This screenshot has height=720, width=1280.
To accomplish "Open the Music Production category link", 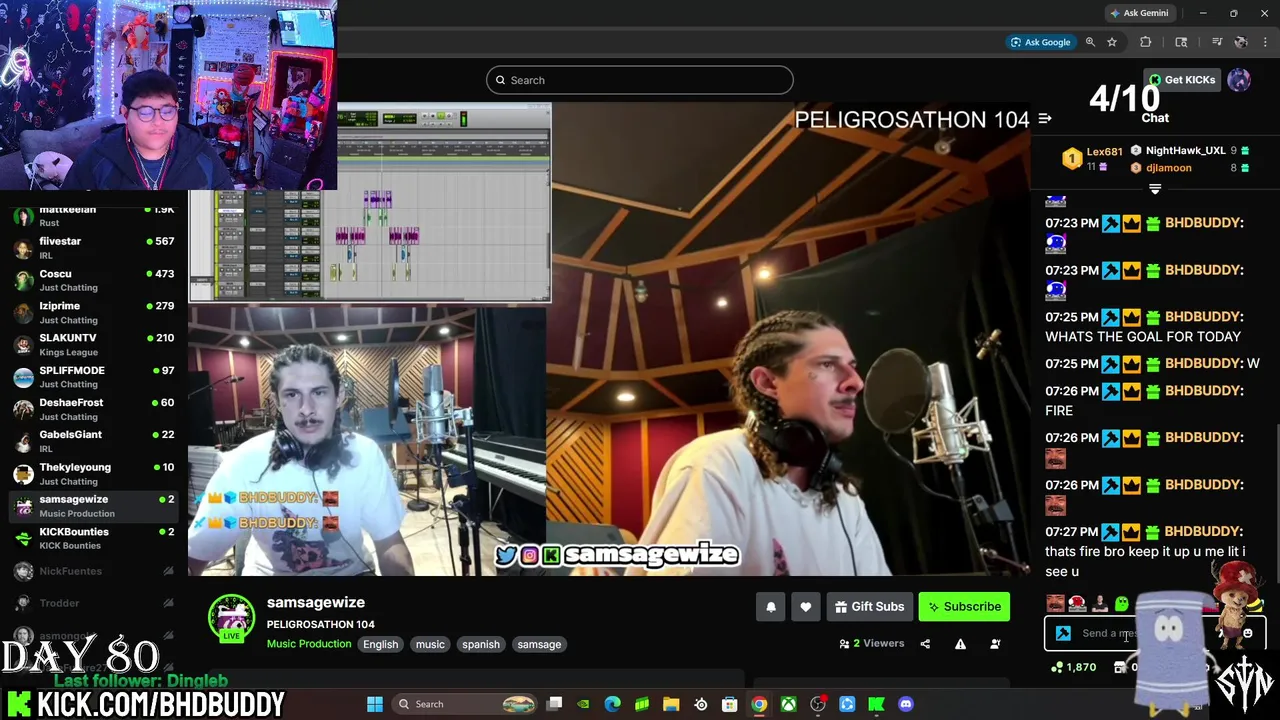I will [309, 644].
